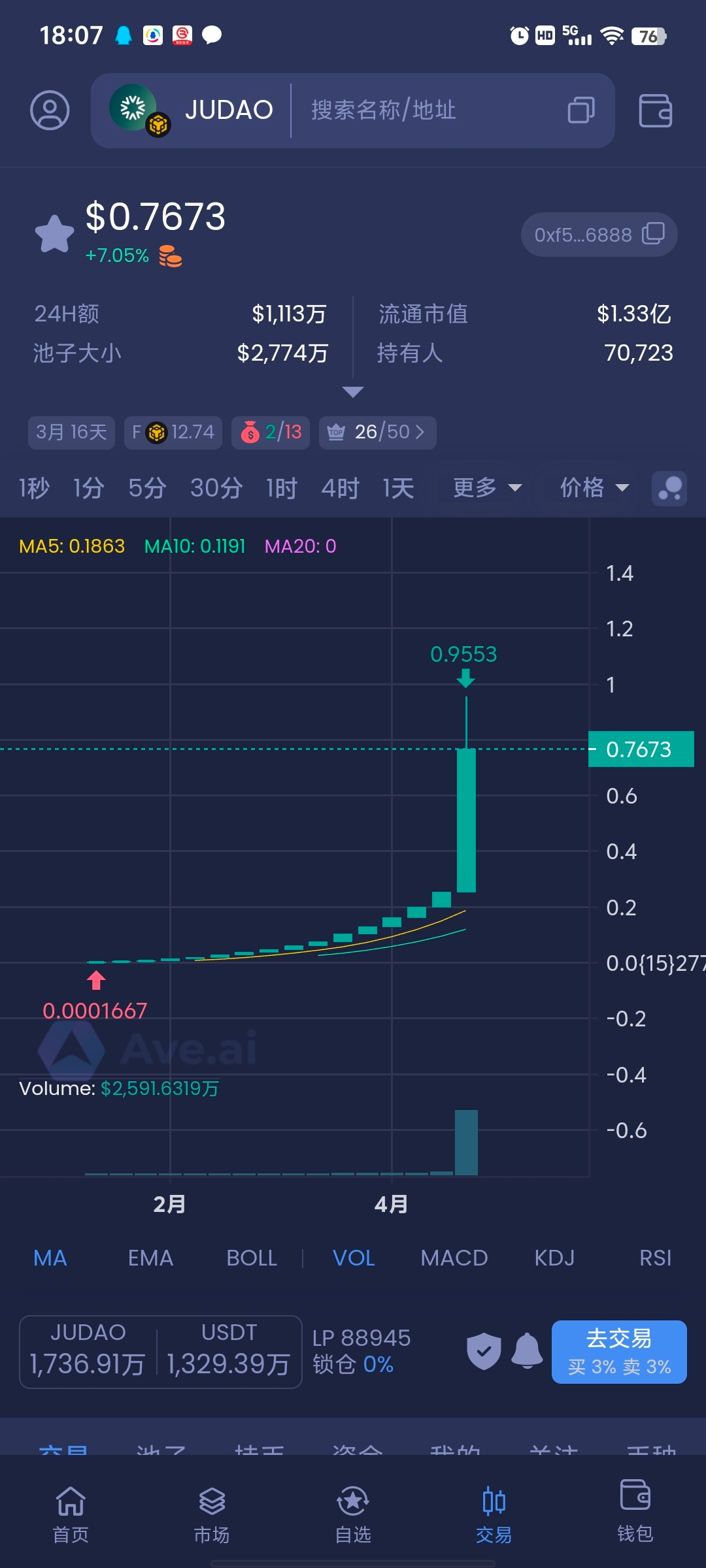Tap the 流通市值 $1.33亿 value

(x=634, y=314)
